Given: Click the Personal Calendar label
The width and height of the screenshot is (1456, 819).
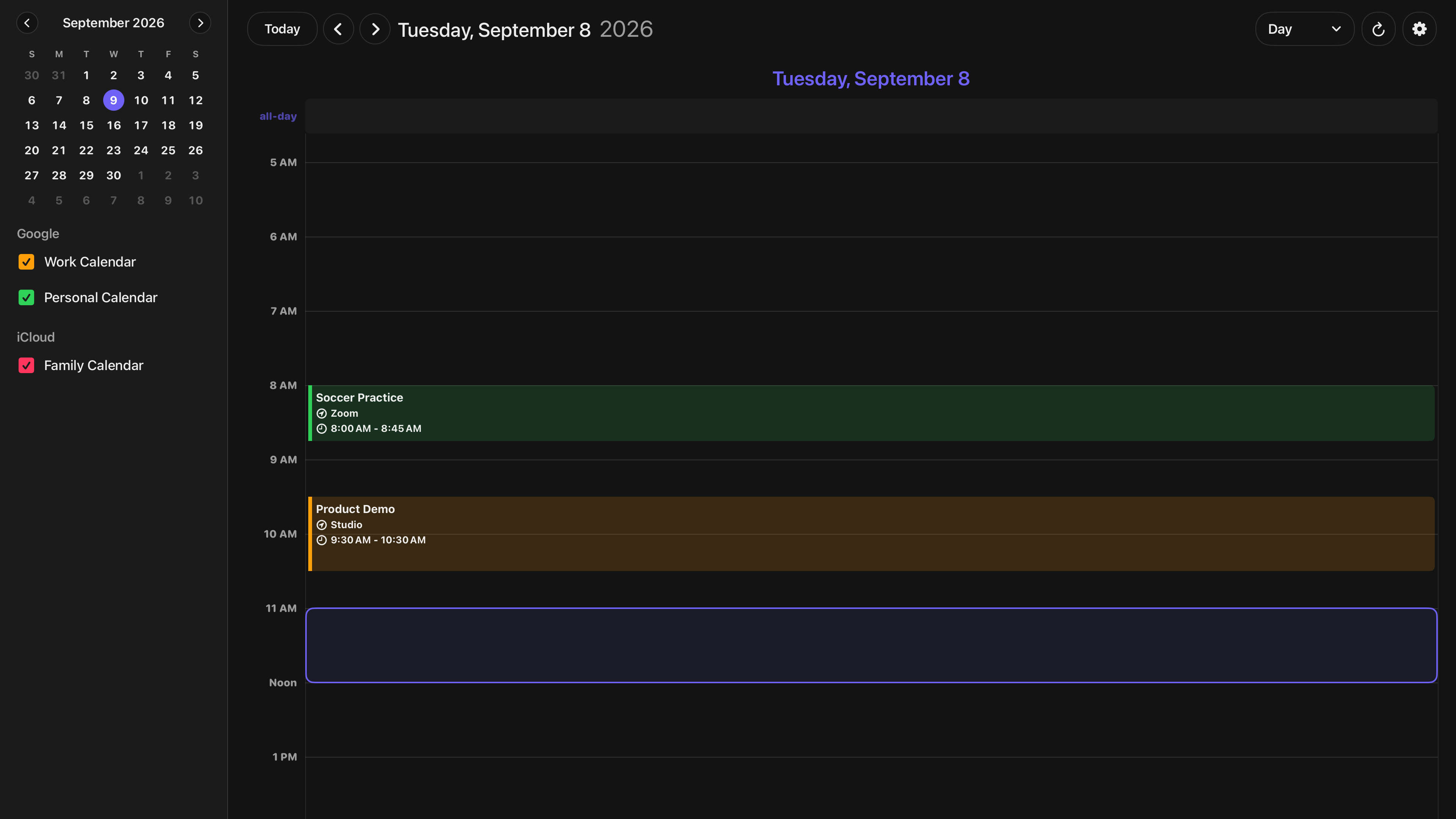Looking at the screenshot, I should click(100, 297).
